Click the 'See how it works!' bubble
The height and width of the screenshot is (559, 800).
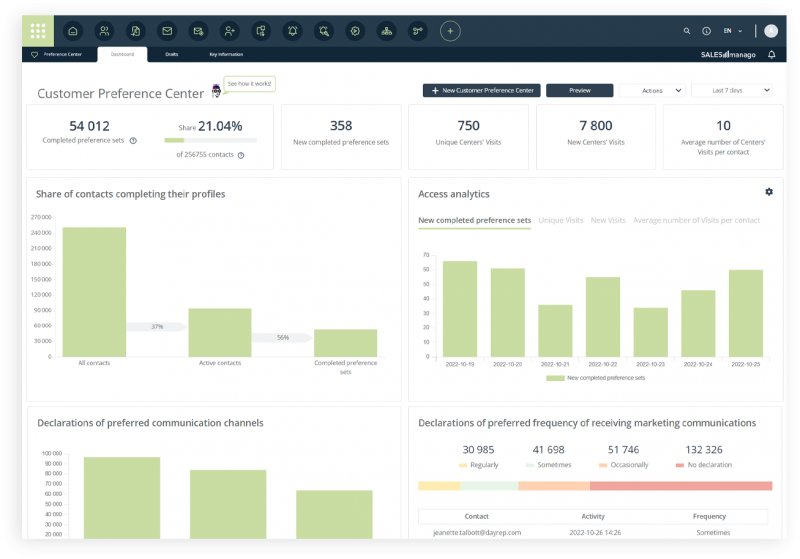[x=249, y=84]
